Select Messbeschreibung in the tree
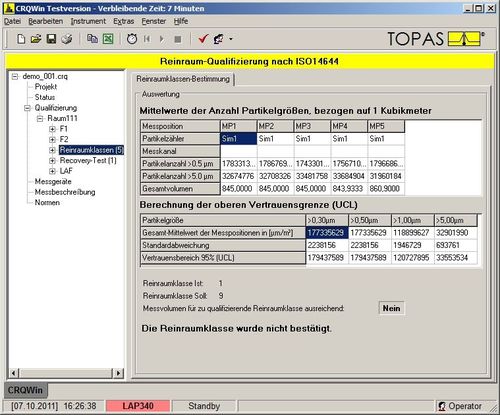 coord(65,192)
